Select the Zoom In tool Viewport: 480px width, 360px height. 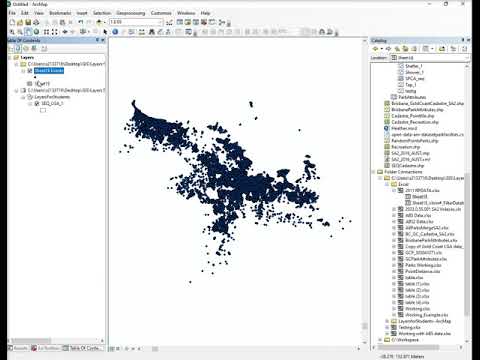coord(12,32)
